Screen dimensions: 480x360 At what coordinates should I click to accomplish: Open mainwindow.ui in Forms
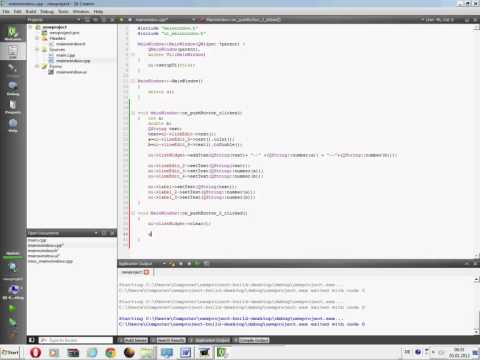(x=71, y=72)
